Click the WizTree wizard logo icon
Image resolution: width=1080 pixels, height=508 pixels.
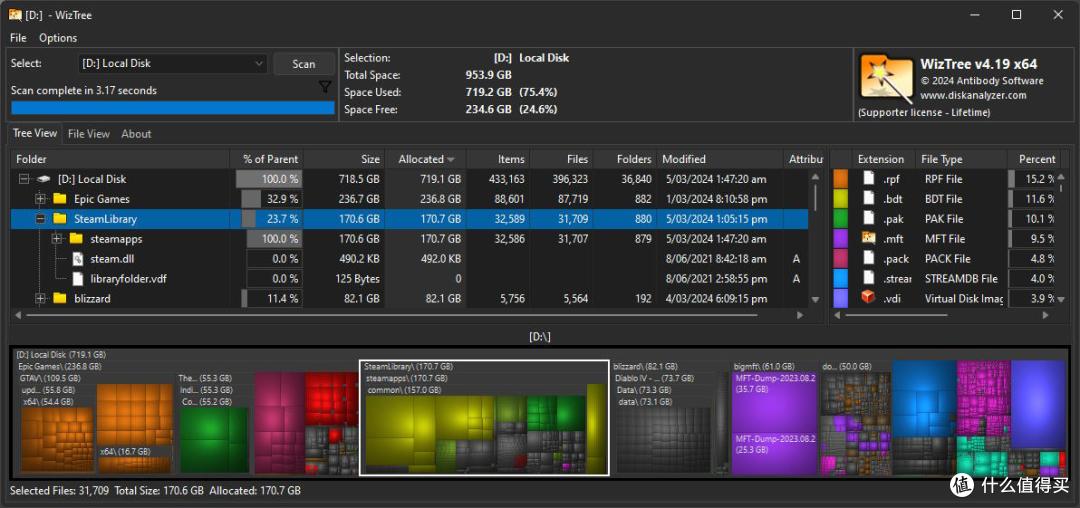[x=885, y=78]
